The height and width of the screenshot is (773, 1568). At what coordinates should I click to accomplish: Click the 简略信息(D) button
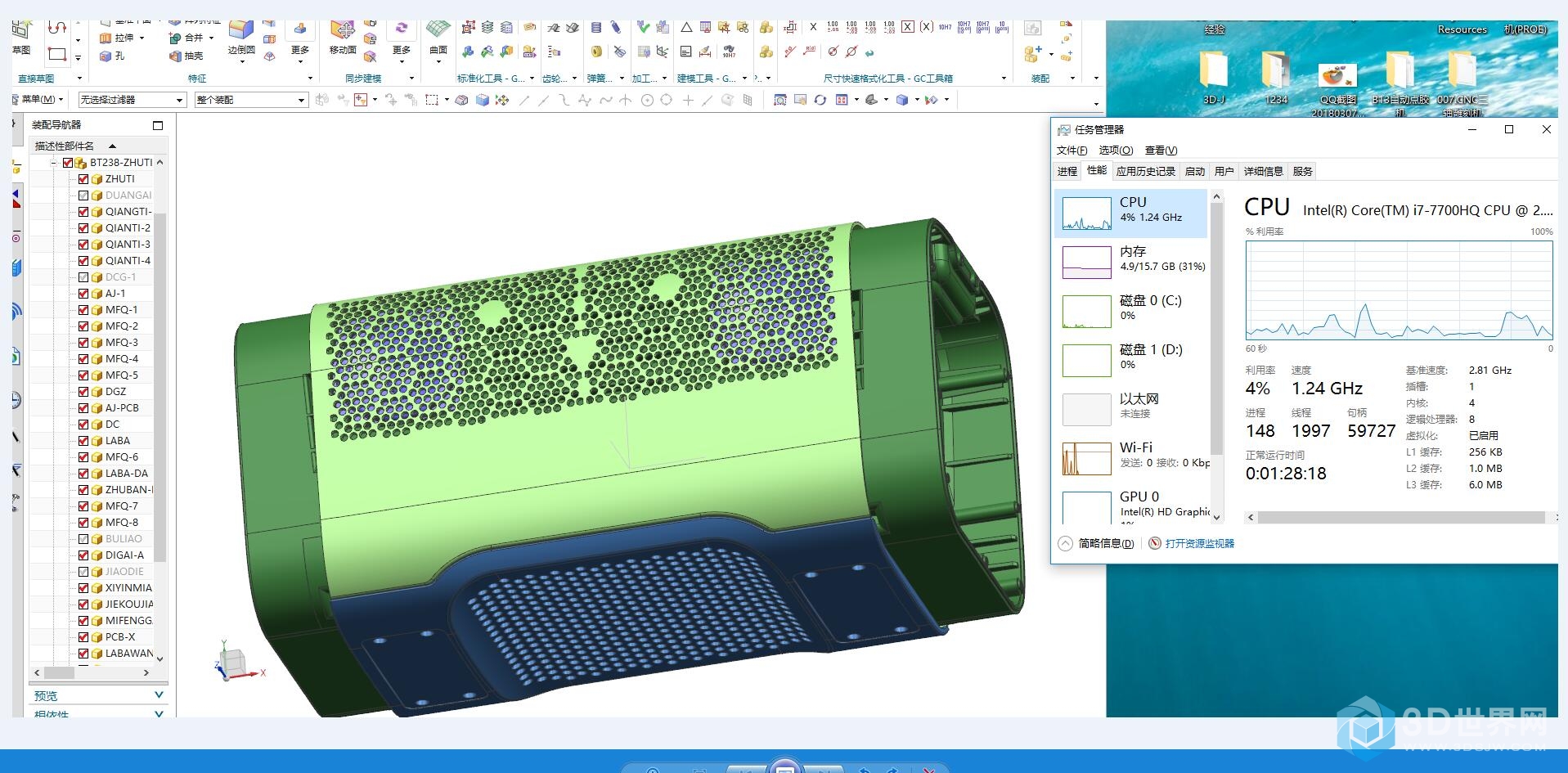pyautogui.click(x=1105, y=543)
